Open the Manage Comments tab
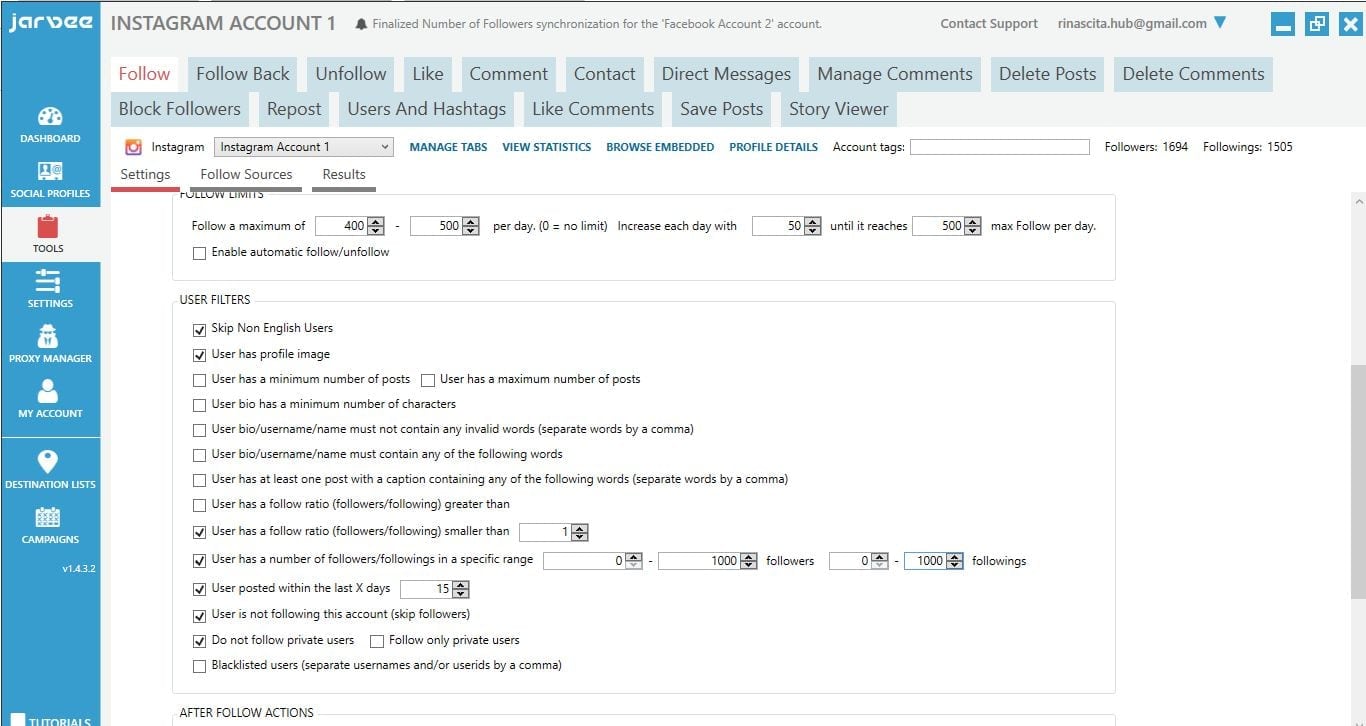The width and height of the screenshot is (1366, 726). point(895,74)
